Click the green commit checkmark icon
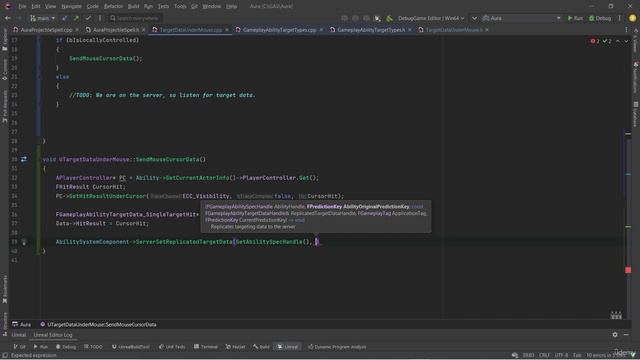 (x=88, y=18)
